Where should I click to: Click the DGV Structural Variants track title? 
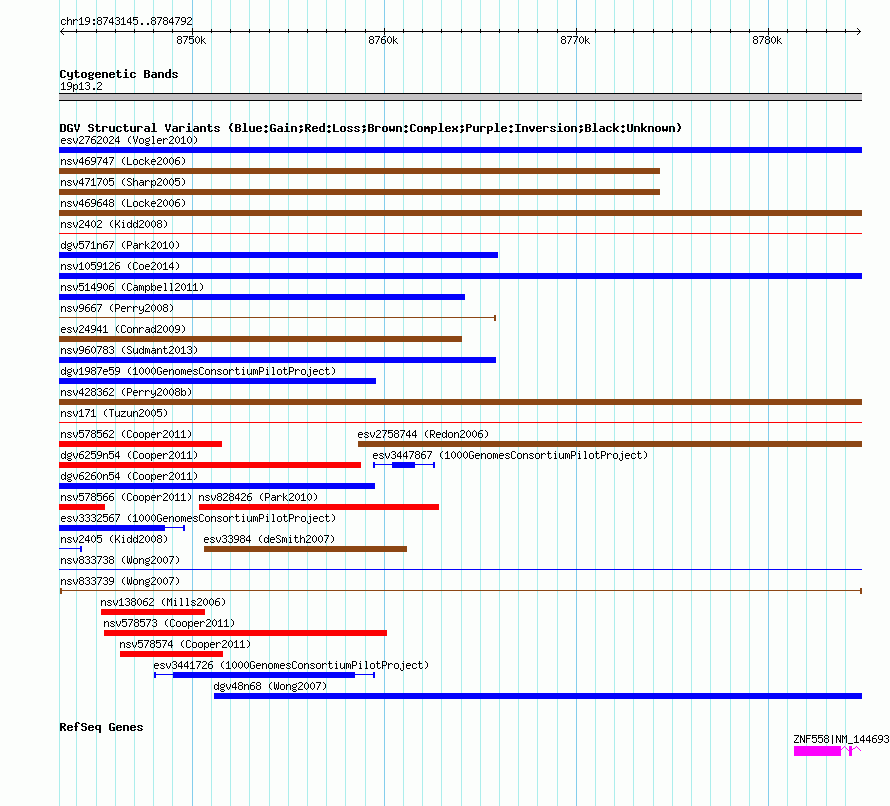(371, 128)
